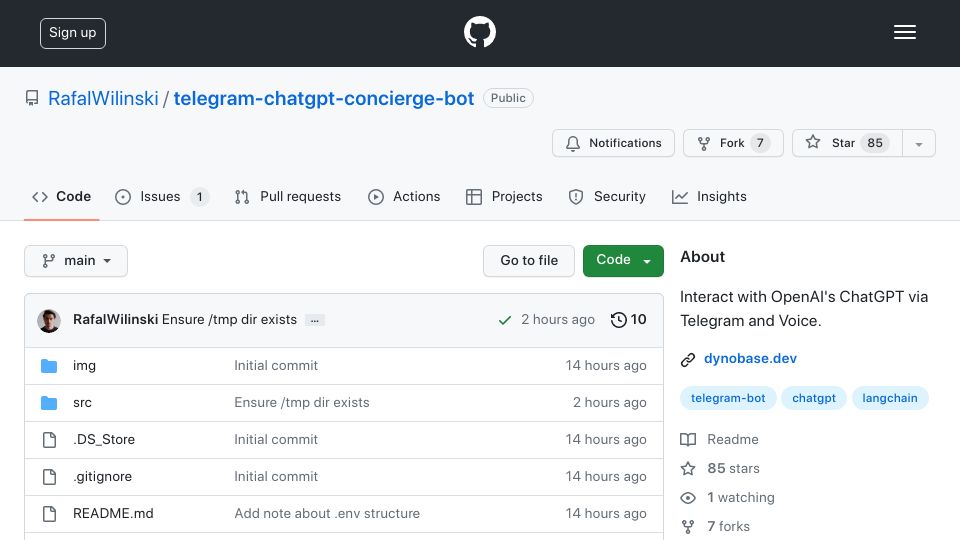Image resolution: width=960 pixels, height=540 pixels.
Task: Click the Notifications bell button
Action: 613,143
